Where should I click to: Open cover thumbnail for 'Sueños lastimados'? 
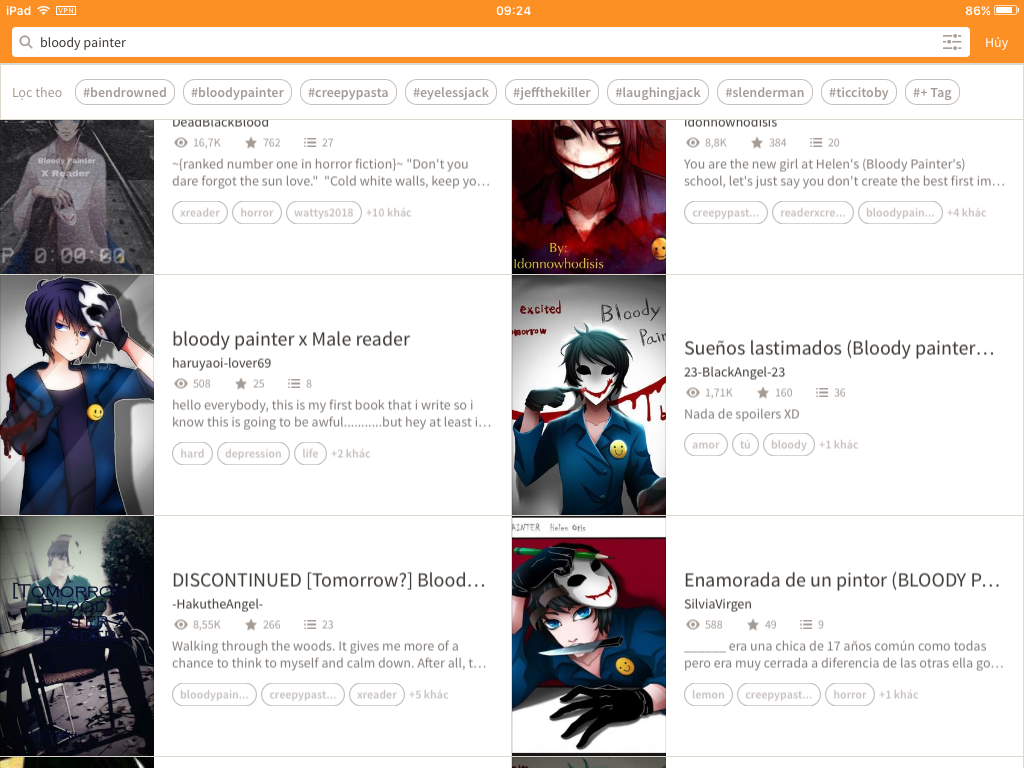pos(589,395)
